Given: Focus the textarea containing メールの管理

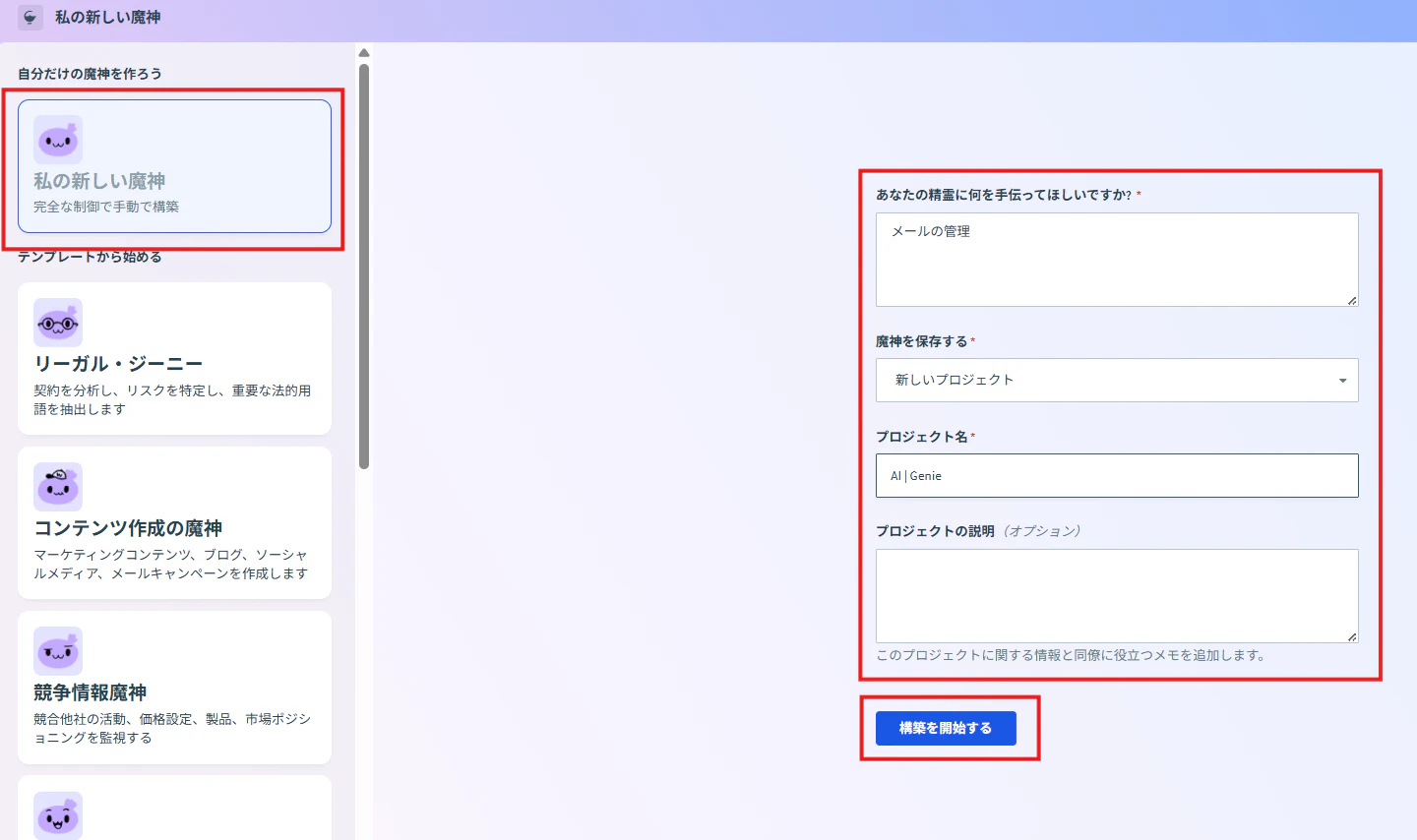Looking at the screenshot, I should pos(1117,260).
